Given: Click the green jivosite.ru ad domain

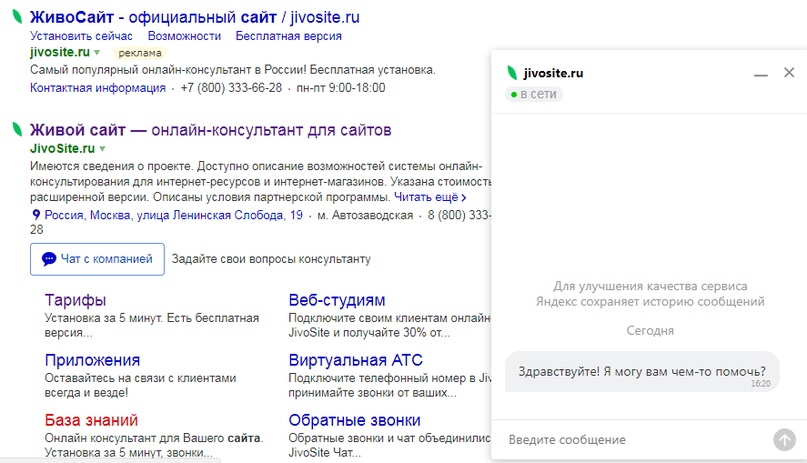Looking at the screenshot, I should (60, 52).
